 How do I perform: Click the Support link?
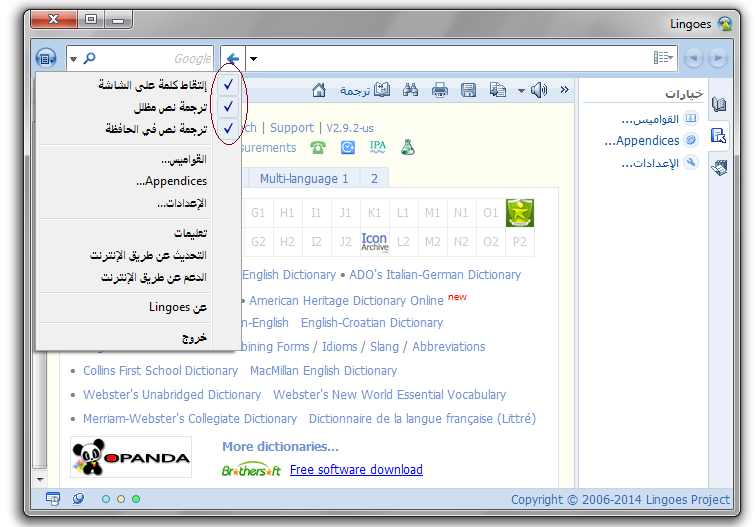pos(292,128)
